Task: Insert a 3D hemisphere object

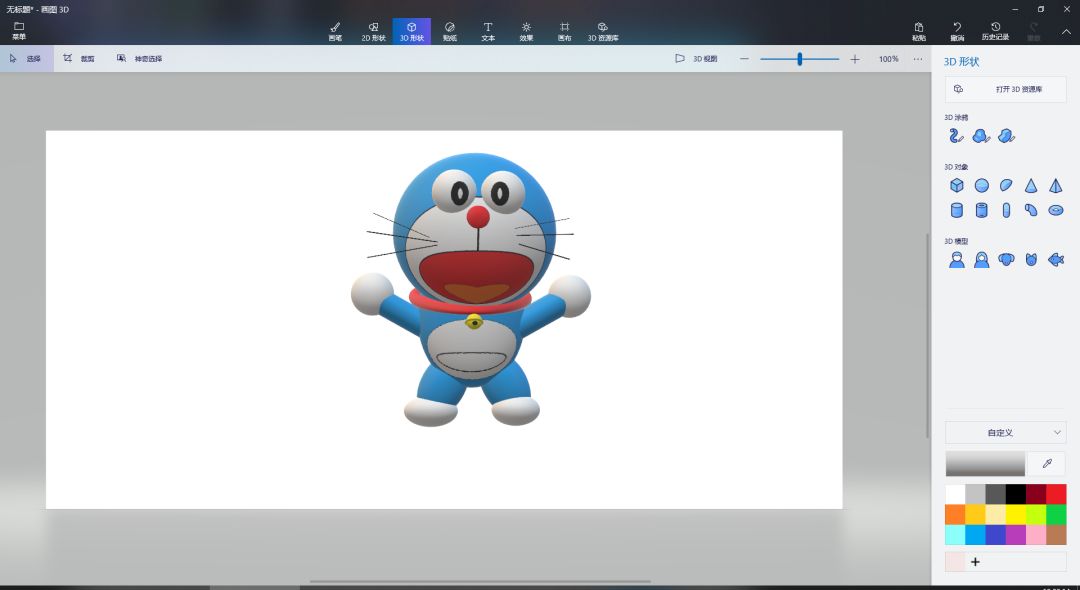Action: click(x=1006, y=185)
